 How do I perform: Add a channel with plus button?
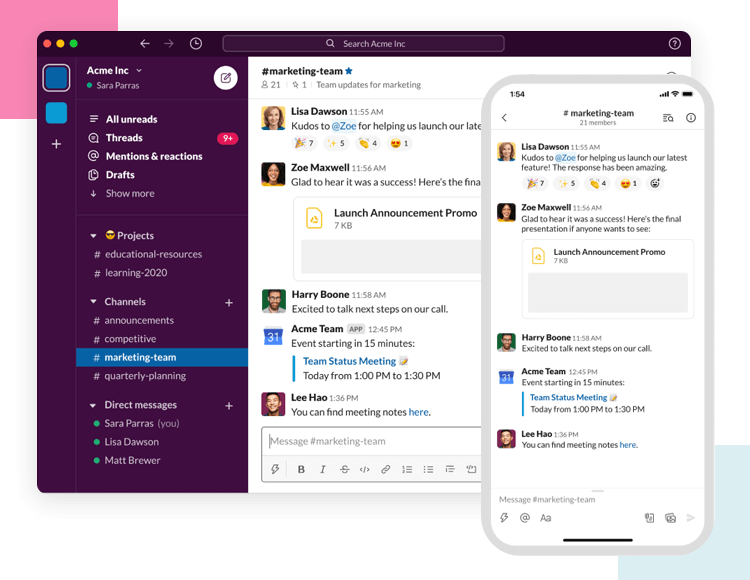pyautogui.click(x=229, y=303)
